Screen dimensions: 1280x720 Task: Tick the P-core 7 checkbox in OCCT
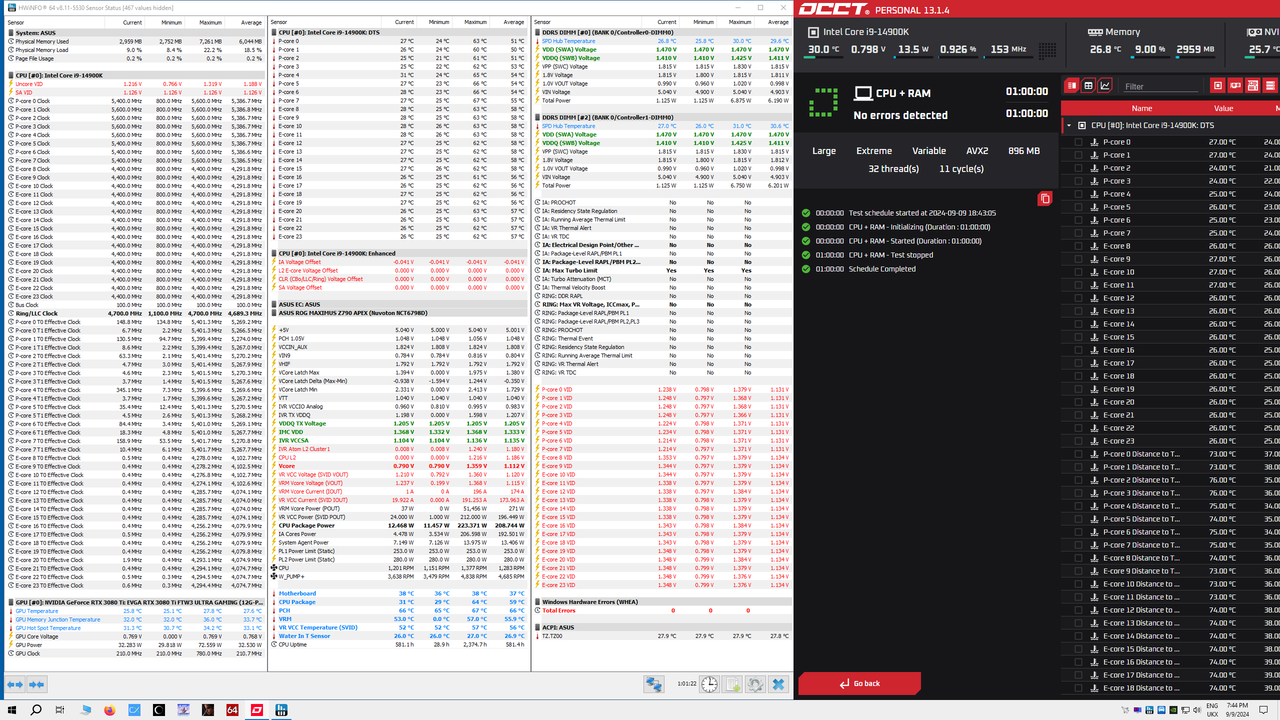coord(1078,233)
